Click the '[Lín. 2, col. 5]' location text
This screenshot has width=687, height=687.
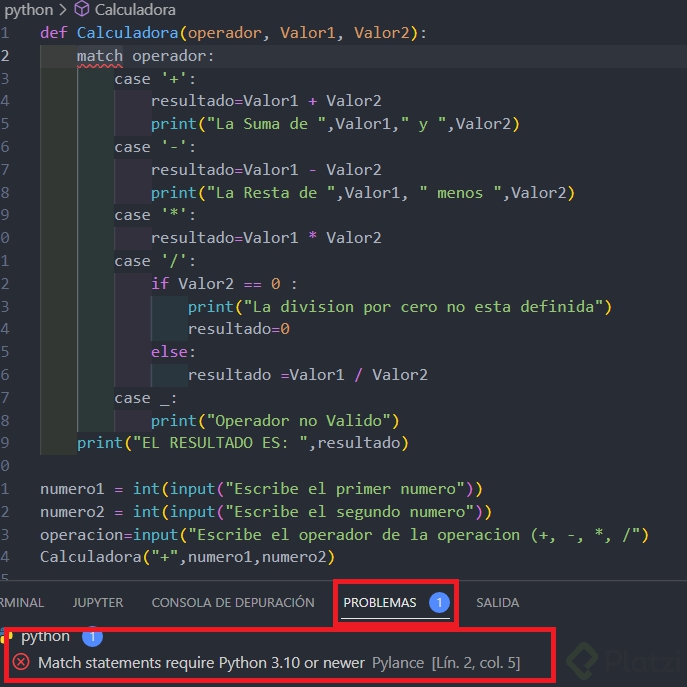click(x=476, y=662)
